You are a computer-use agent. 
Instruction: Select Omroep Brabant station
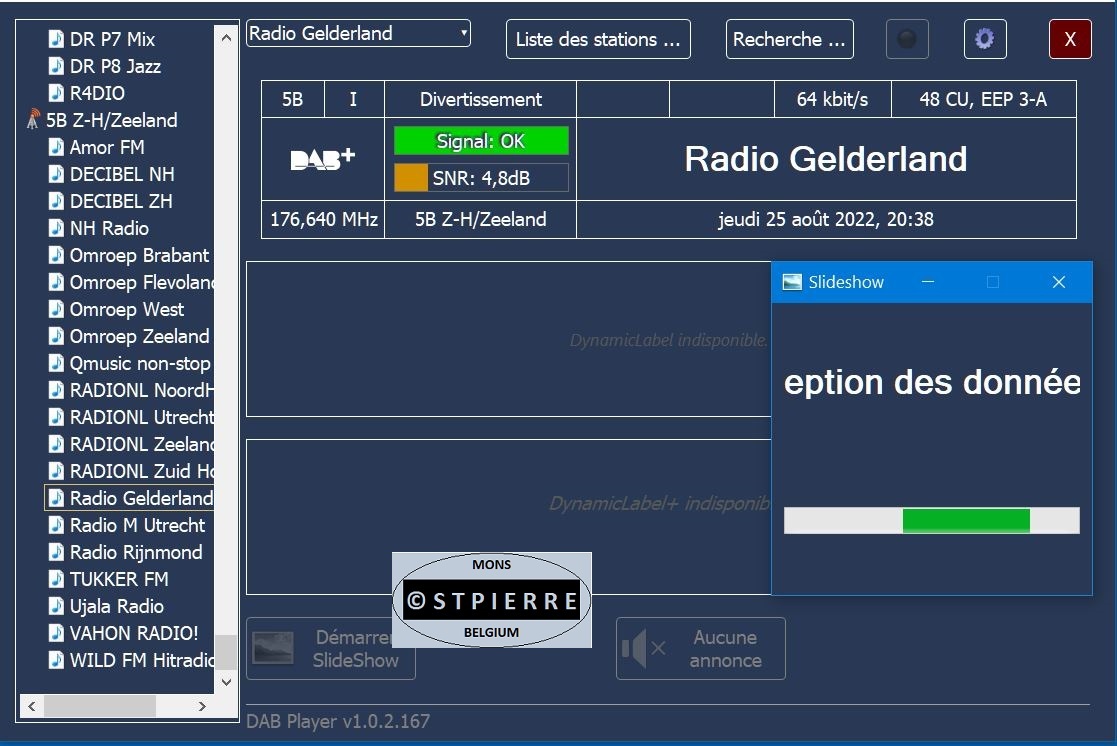(139, 255)
